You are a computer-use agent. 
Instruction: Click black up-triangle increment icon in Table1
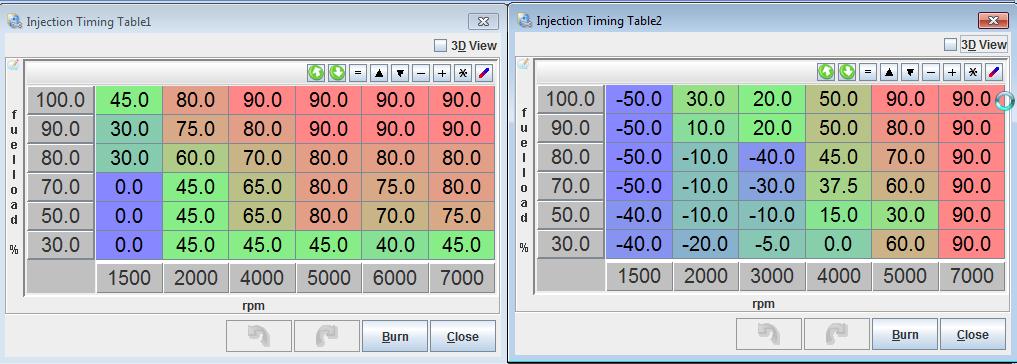(379, 73)
